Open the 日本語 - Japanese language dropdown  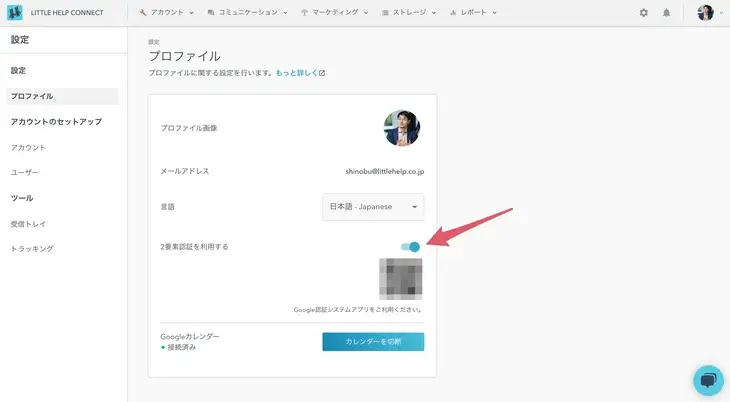click(x=373, y=207)
